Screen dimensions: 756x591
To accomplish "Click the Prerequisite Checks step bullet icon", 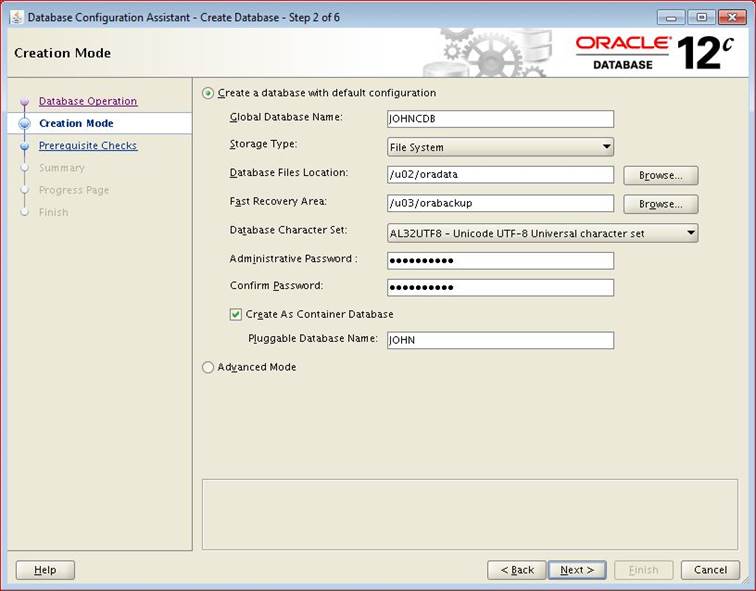I will coord(25,146).
